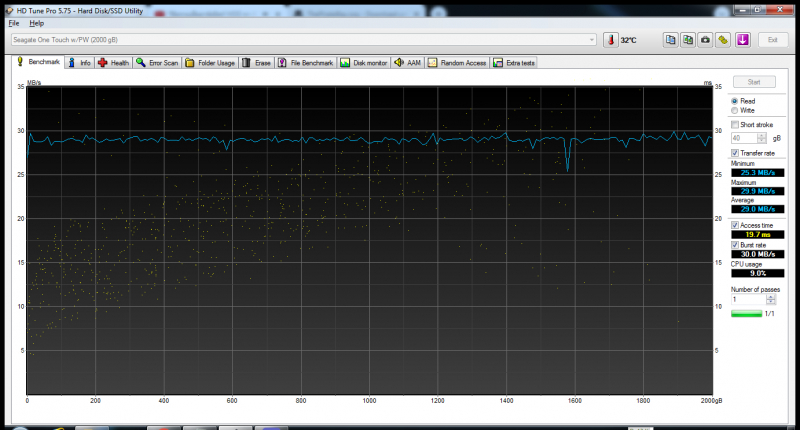
Task: Open the Info tab
Action: click(80, 63)
